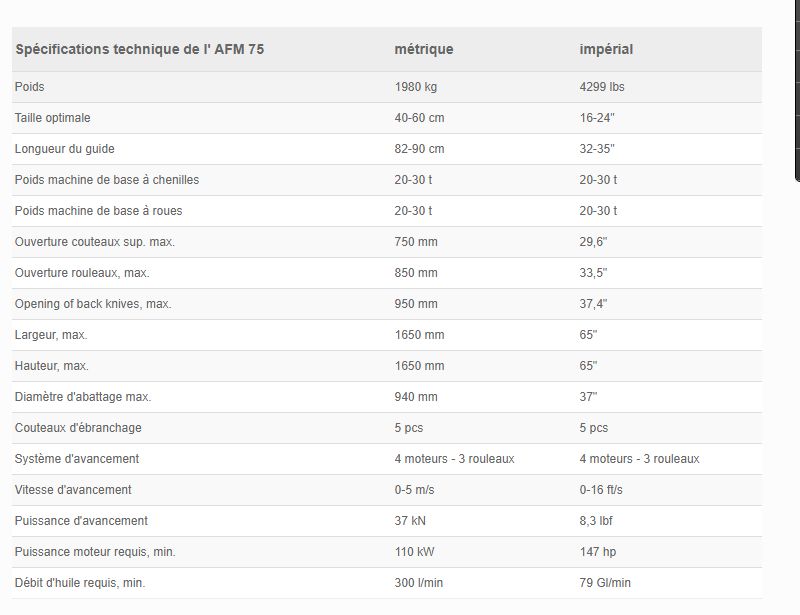
Task: Select the "Poids" row label
Action: click(x=30, y=87)
